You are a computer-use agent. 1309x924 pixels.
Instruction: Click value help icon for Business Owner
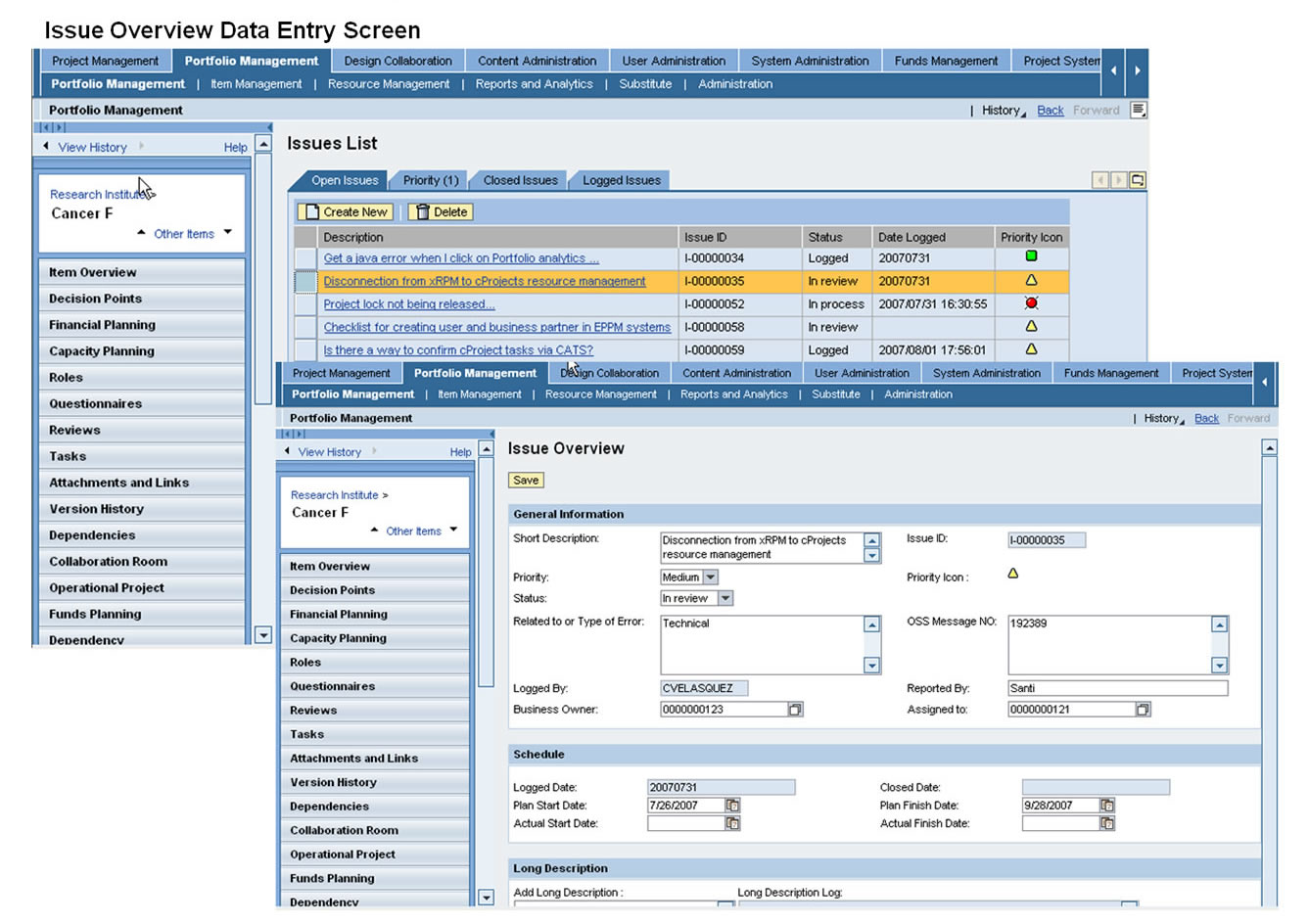(795, 710)
